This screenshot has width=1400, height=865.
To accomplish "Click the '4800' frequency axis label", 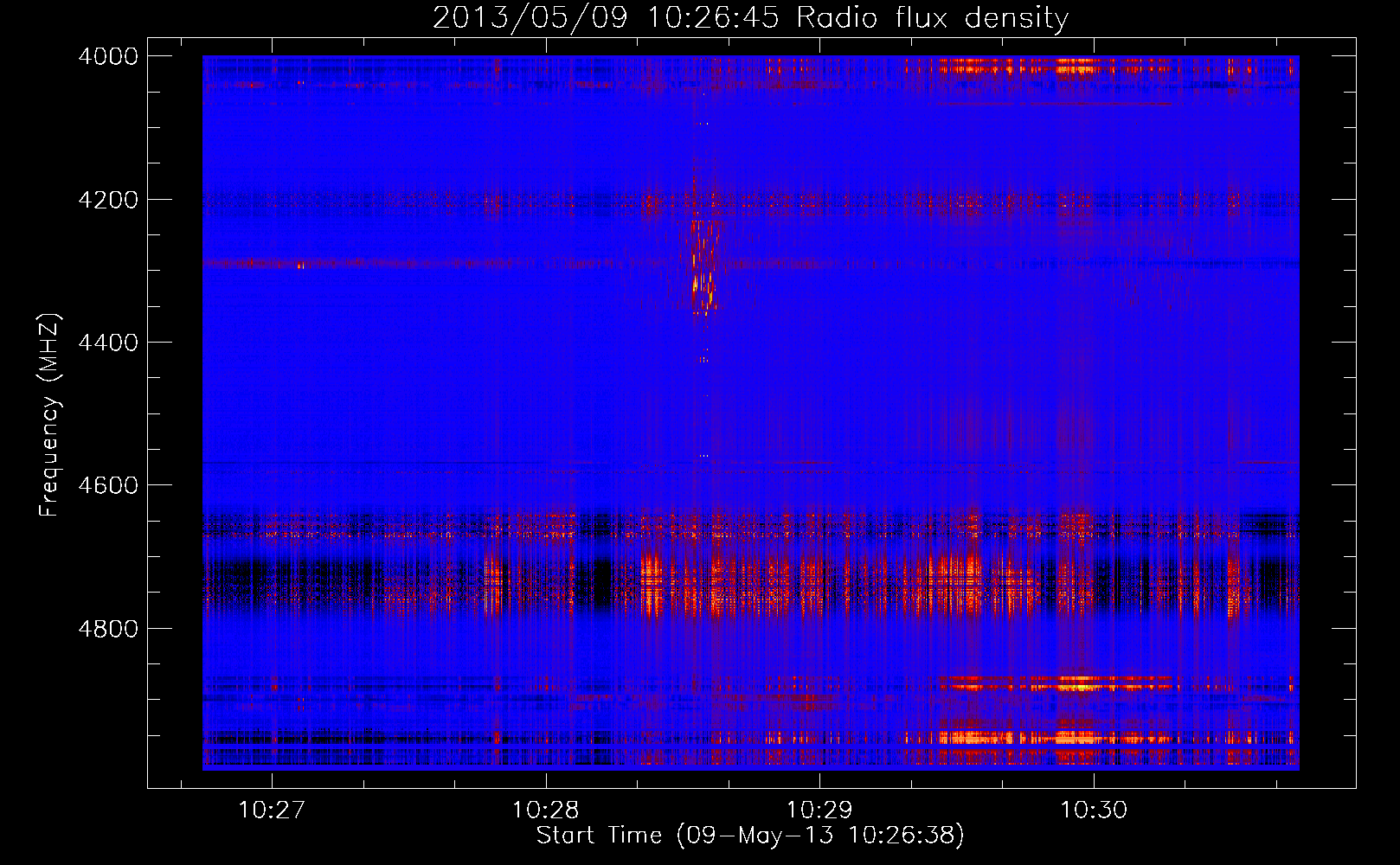I will [108, 629].
